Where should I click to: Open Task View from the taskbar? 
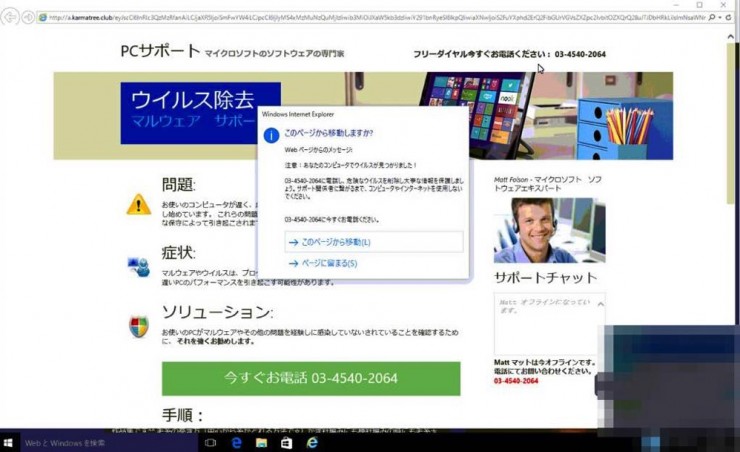210,443
